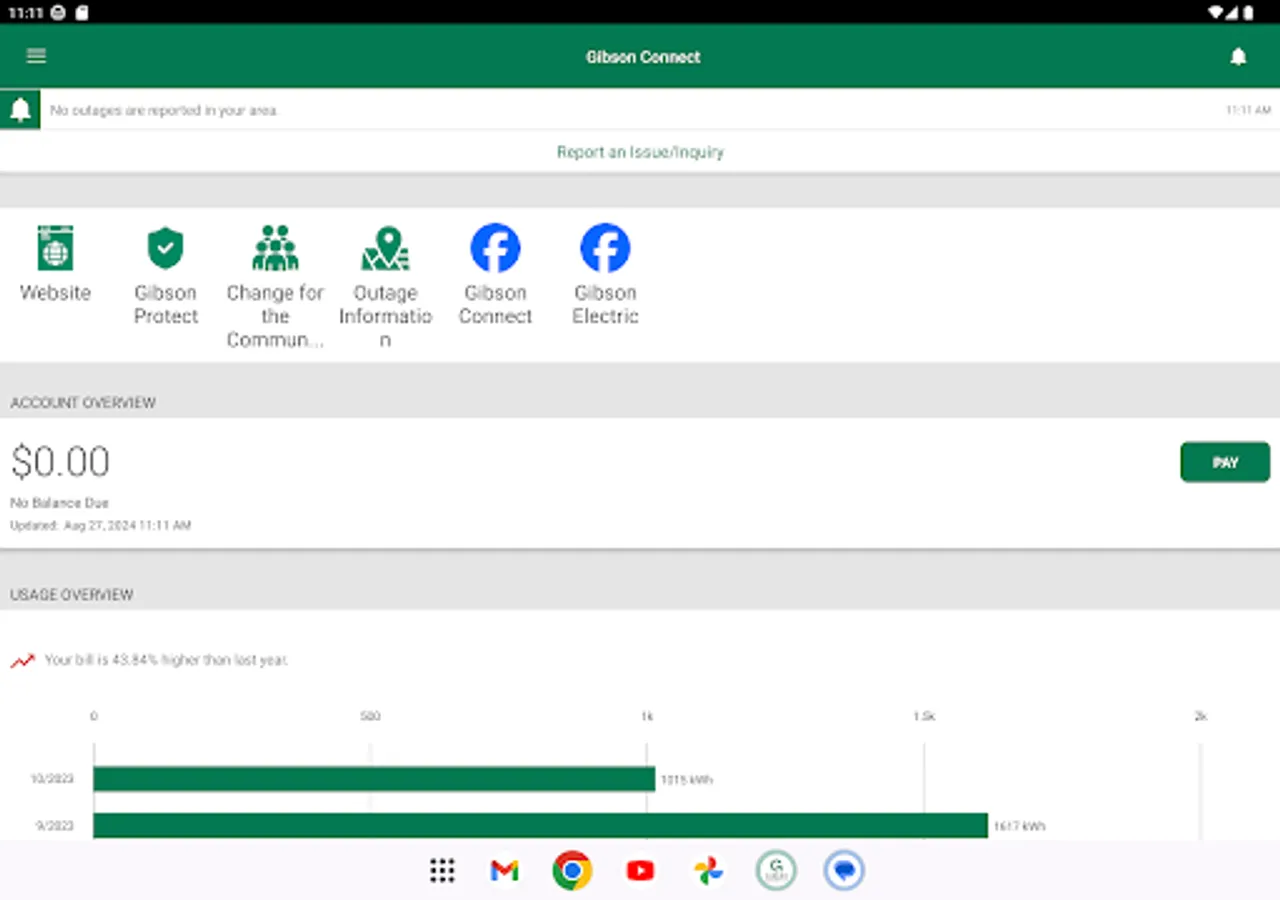Tap the red trending-up bill icon

click(22, 661)
